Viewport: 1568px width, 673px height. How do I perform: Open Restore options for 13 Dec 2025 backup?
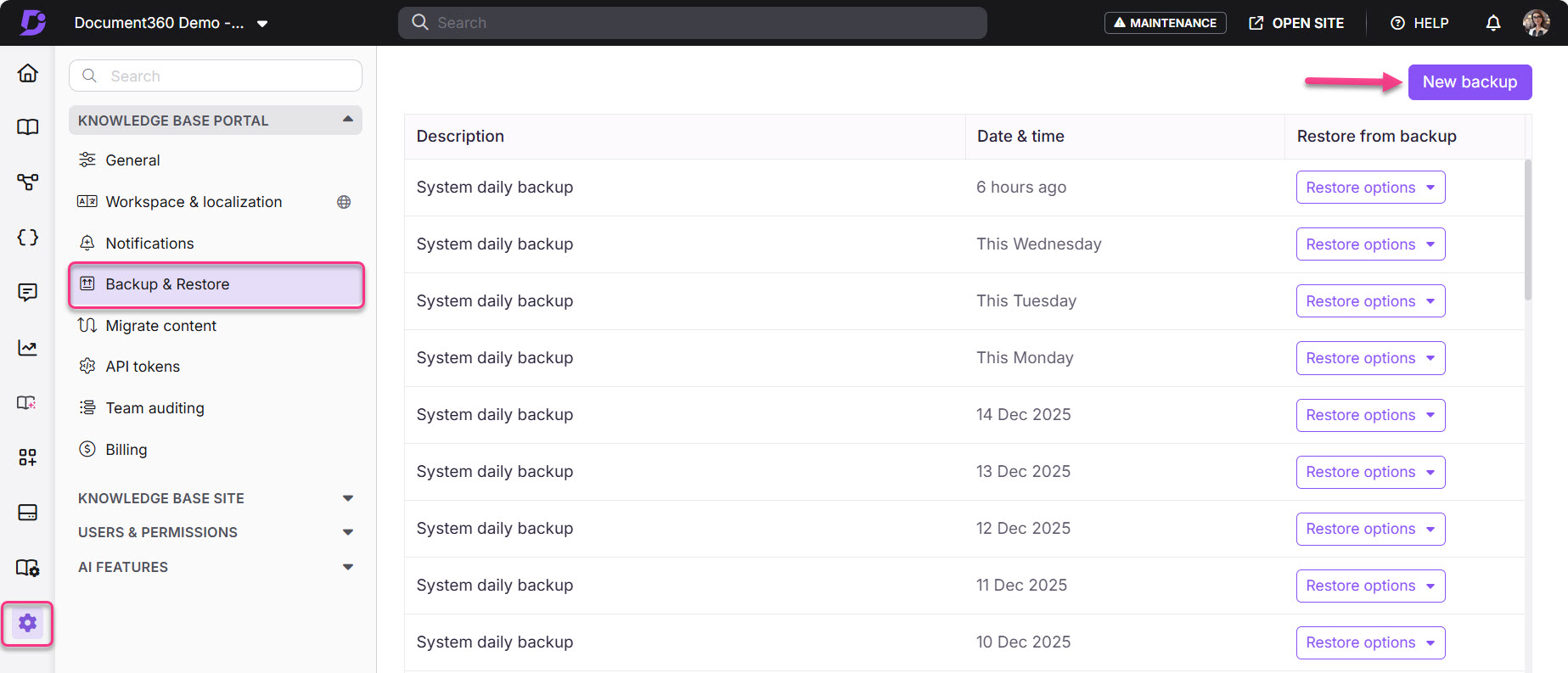[1370, 472]
